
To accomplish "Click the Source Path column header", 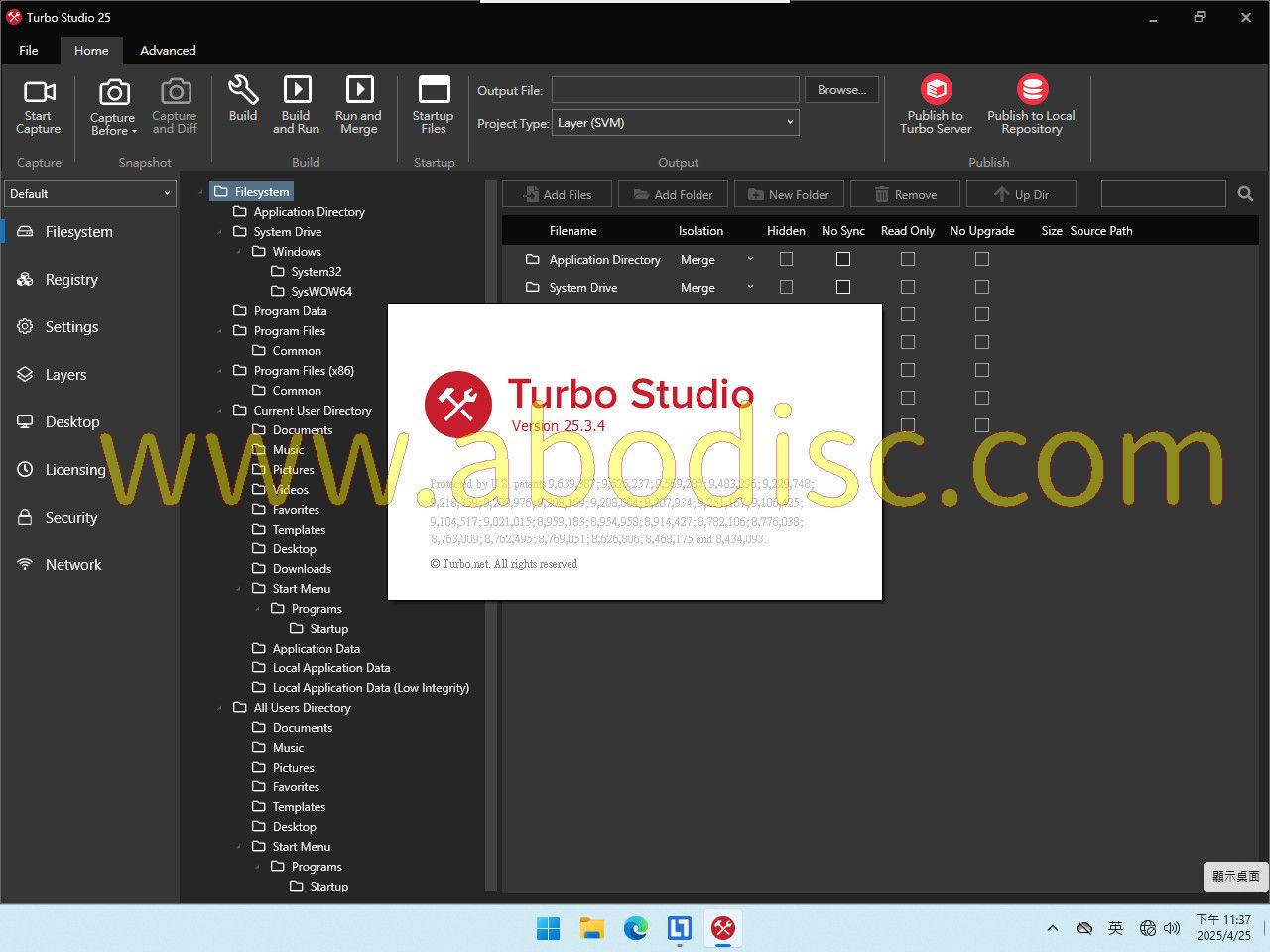I will click(x=1101, y=231).
